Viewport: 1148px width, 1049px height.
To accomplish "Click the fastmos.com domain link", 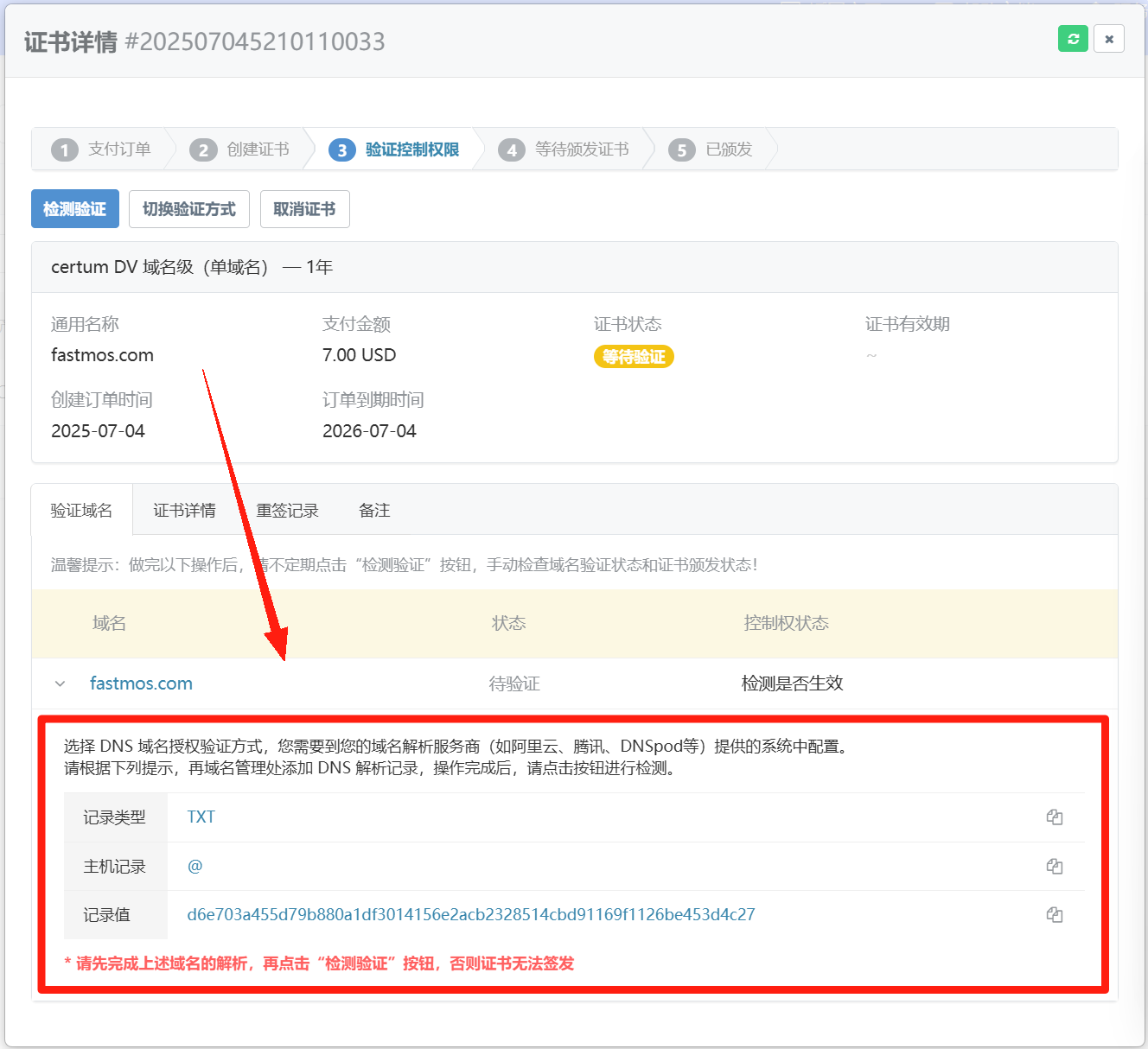I will 141,683.
